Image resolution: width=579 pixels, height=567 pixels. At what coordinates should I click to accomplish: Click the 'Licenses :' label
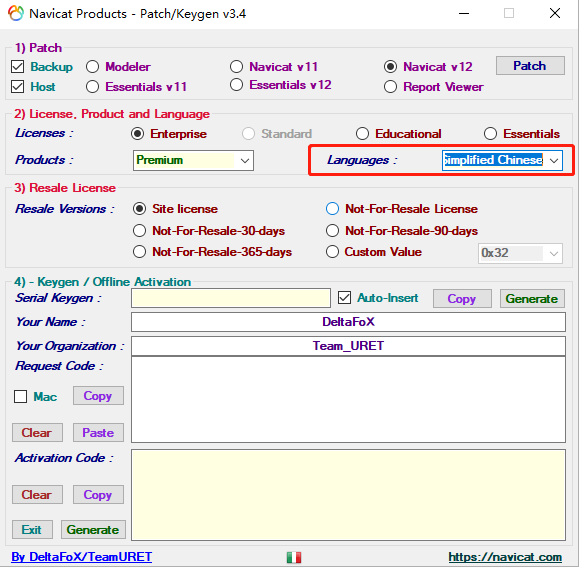(x=44, y=133)
